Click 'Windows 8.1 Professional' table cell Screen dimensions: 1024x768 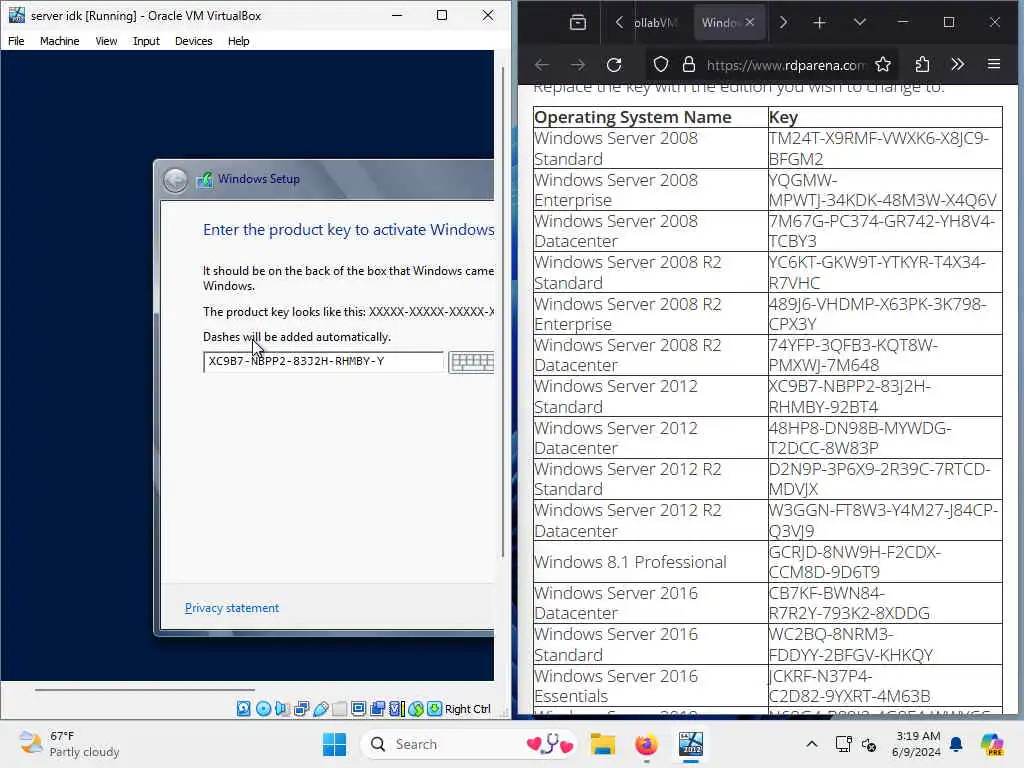(650, 562)
